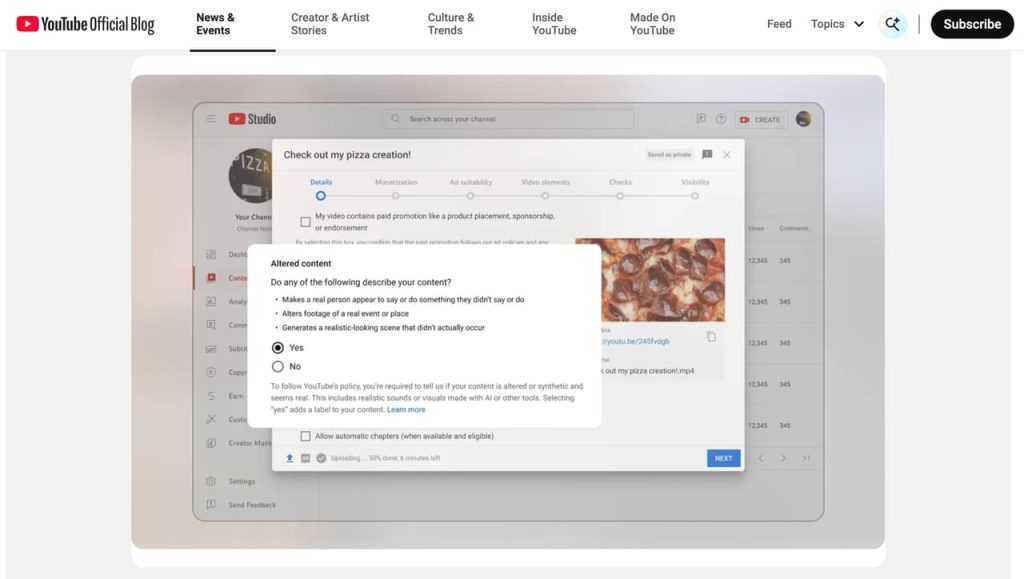Check the paid promotion checkbox

click(x=305, y=222)
